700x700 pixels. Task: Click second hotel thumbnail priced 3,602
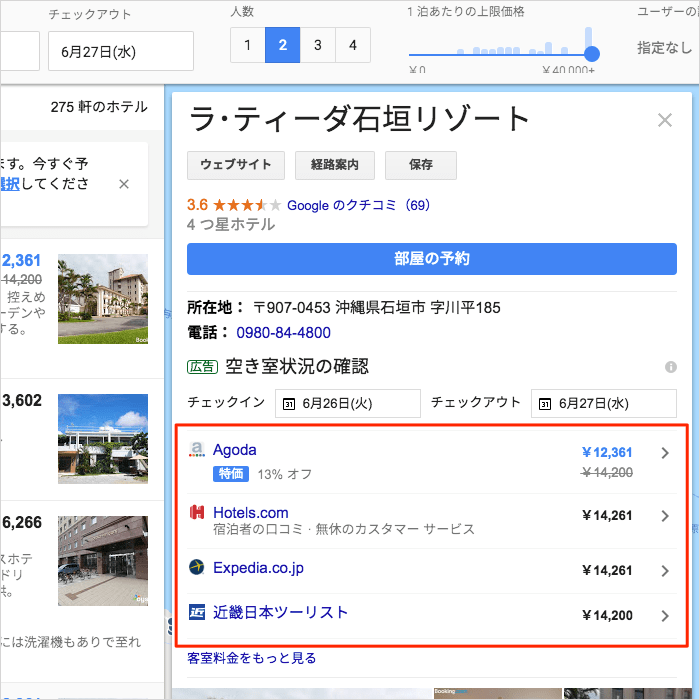pos(103,439)
